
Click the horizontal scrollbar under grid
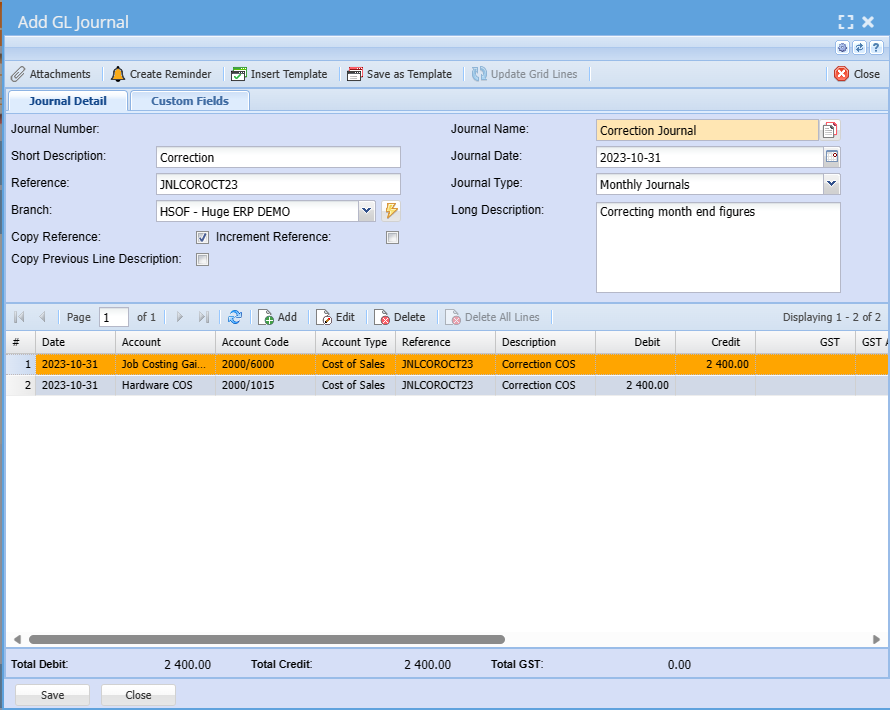(266, 639)
